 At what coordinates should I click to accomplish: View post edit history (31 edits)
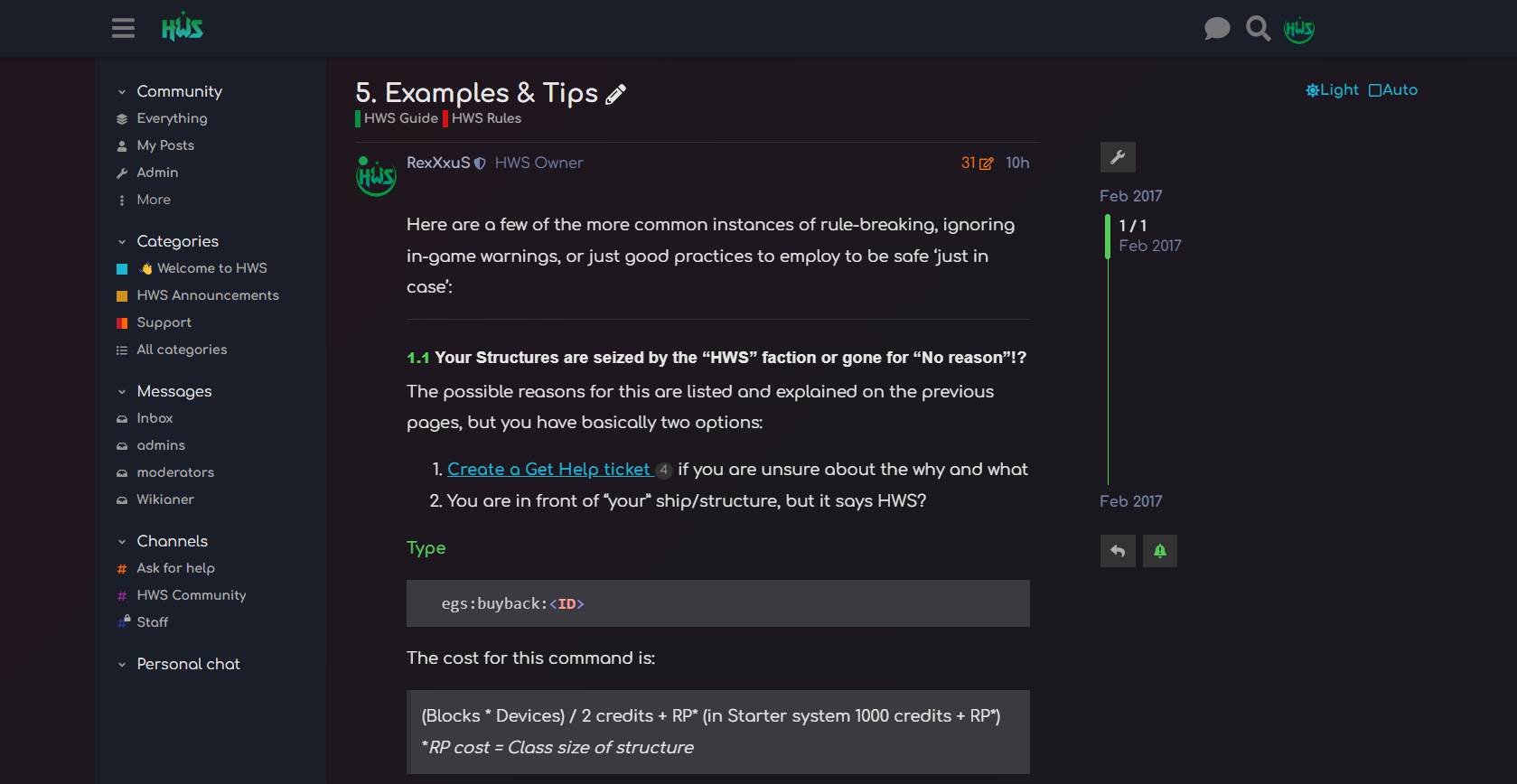coord(977,163)
